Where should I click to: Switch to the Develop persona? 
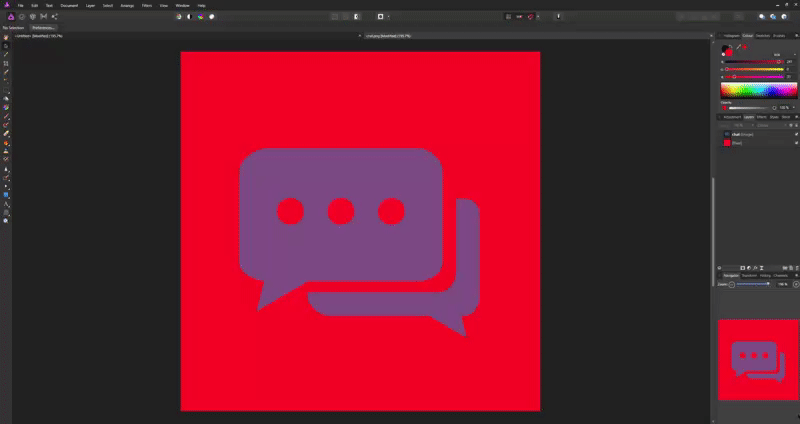[x=33, y=17]
